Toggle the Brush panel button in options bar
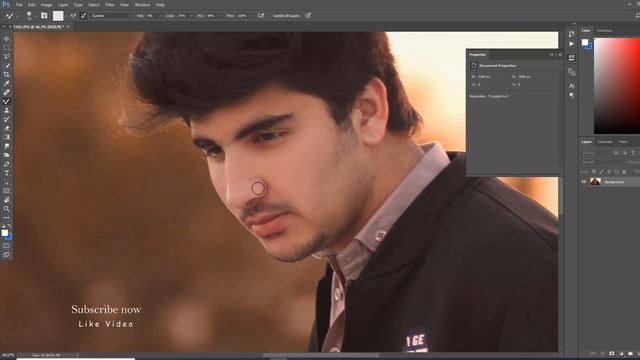 tap(44, 16)
